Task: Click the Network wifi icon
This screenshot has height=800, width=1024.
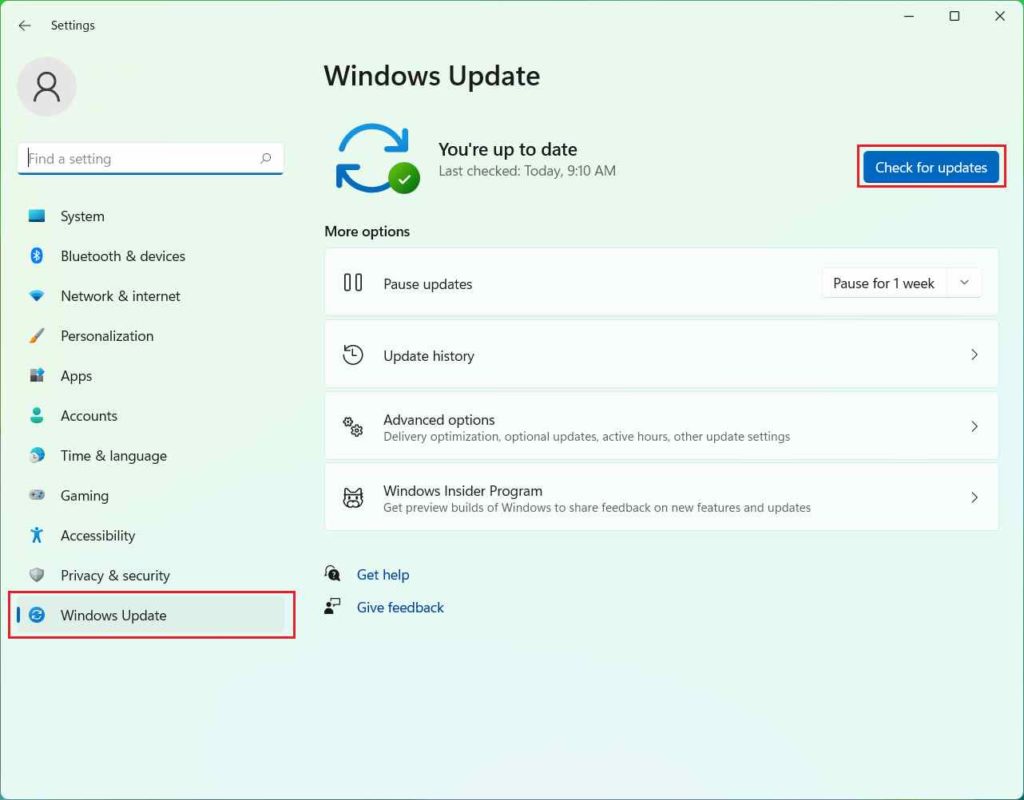Action: click(37, 296)
